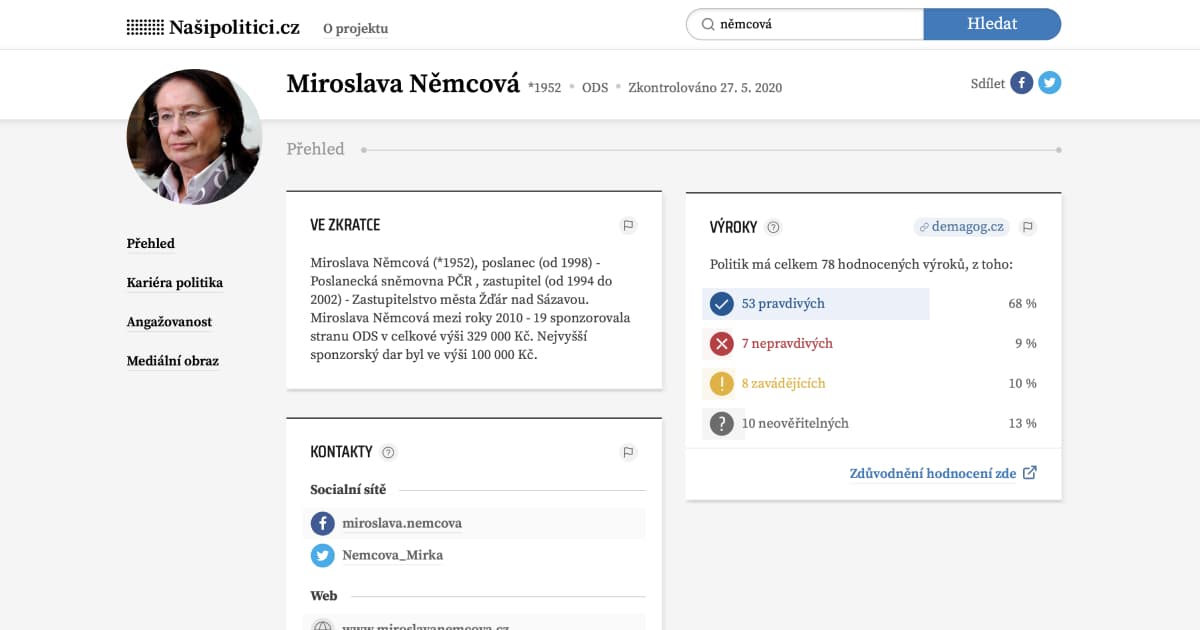Click the Našipolitici.cz logo
The height and width of the screenshot is (630, 1200).
click(213, 27)
